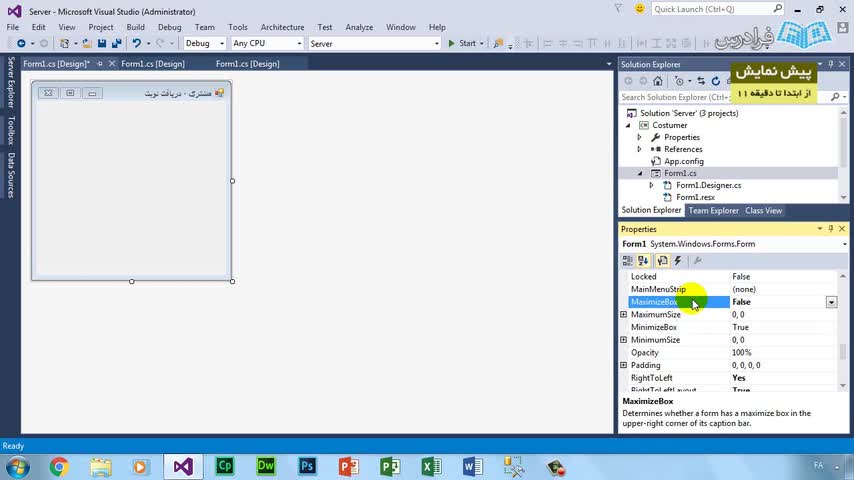The height and width of the screenshot is (480, 854).
Task: Switch to the Class View tab
Action: (x=764, y=210)
